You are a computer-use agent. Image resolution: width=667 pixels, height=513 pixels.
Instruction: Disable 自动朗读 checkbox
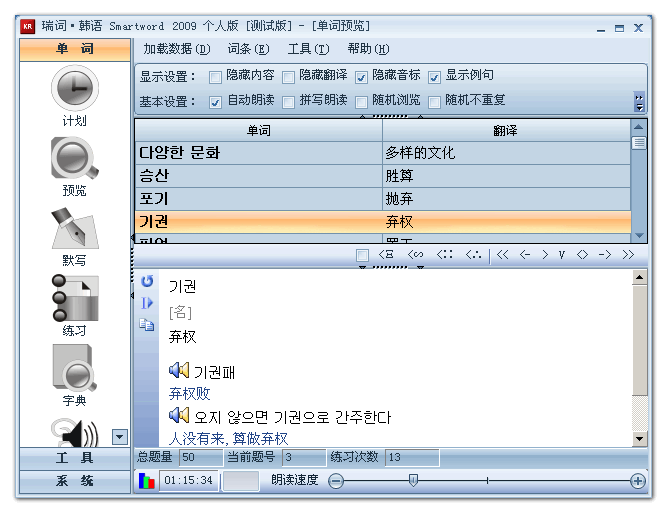[215, 102]
